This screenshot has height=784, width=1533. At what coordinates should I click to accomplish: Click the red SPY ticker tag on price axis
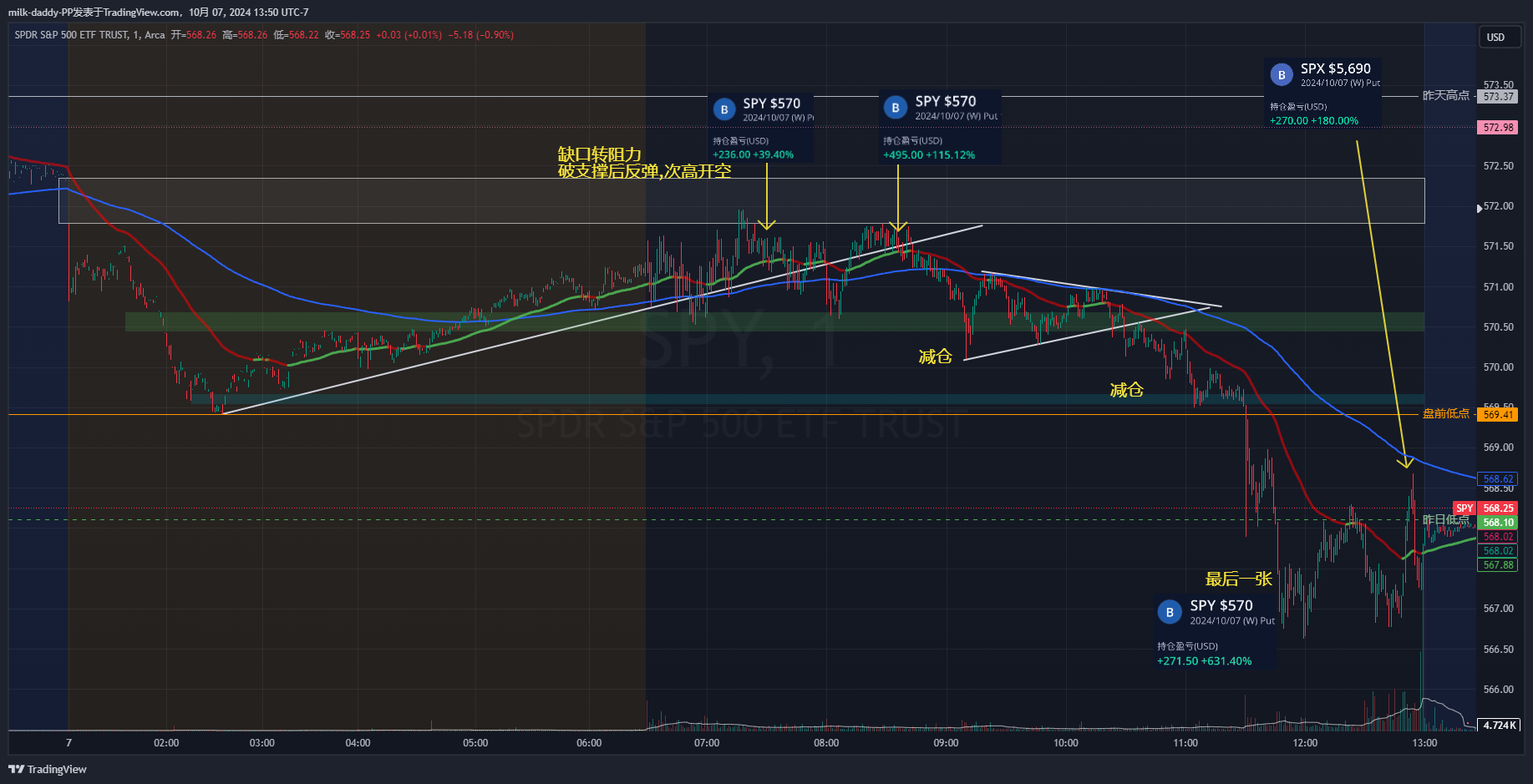pyautogui.click(x=1464, y=508)
